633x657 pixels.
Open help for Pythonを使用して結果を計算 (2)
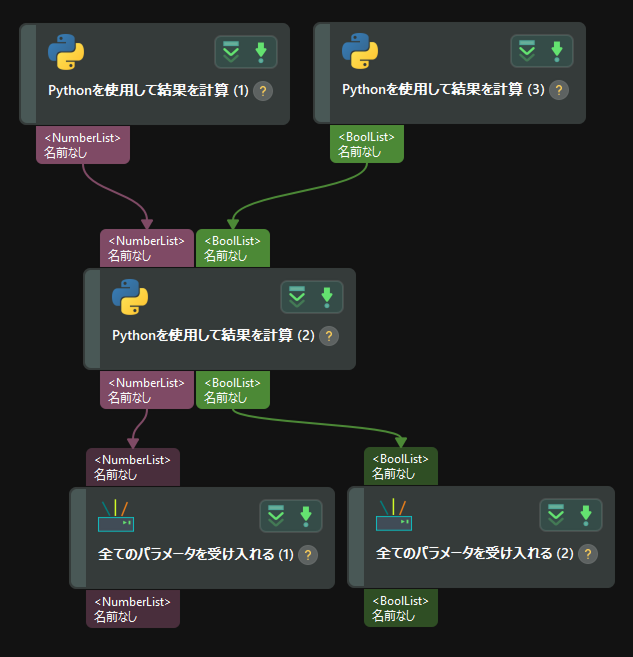[329, 336]
